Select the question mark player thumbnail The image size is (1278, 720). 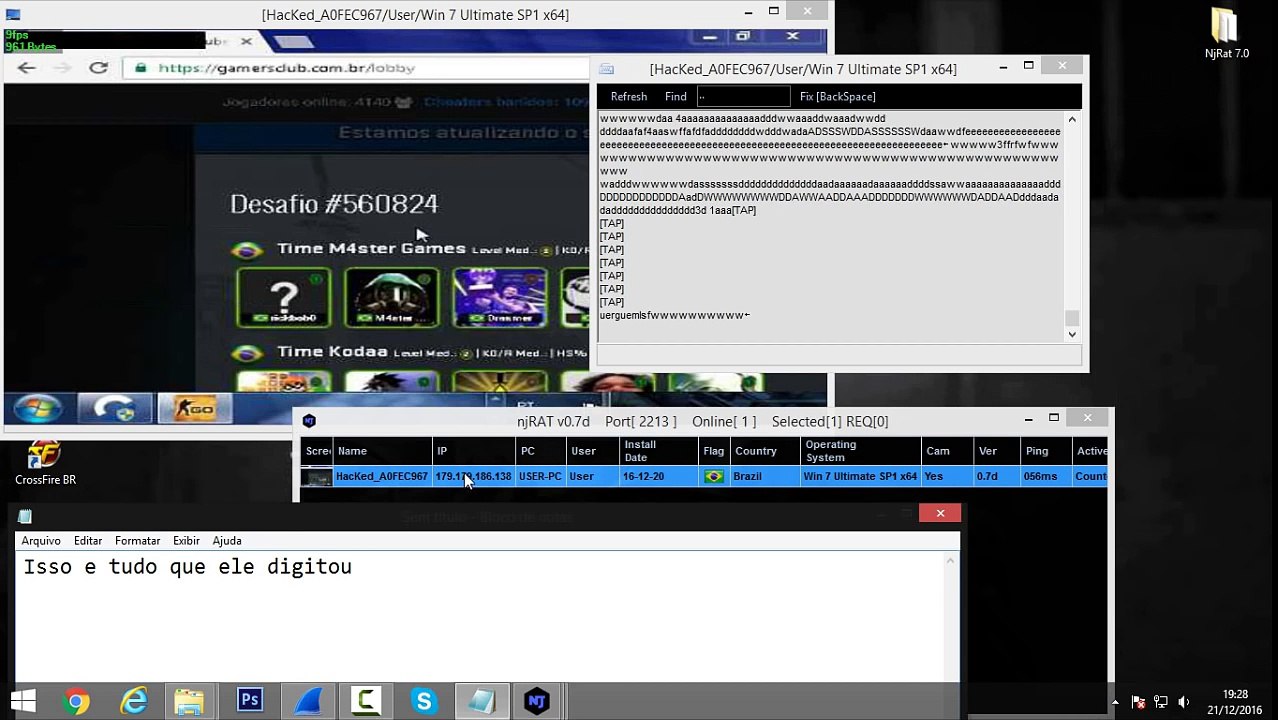pyautogui.click(x=284, y=297)
